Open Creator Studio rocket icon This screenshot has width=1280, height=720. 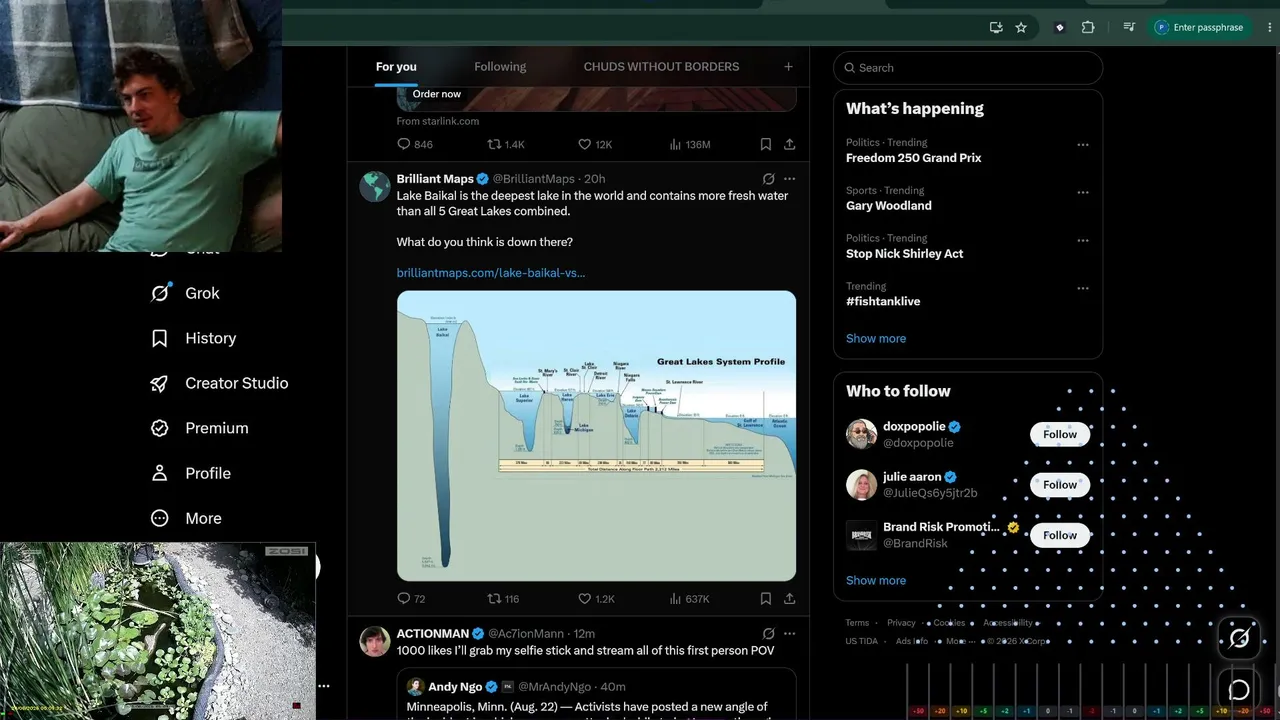pos(159,383)
